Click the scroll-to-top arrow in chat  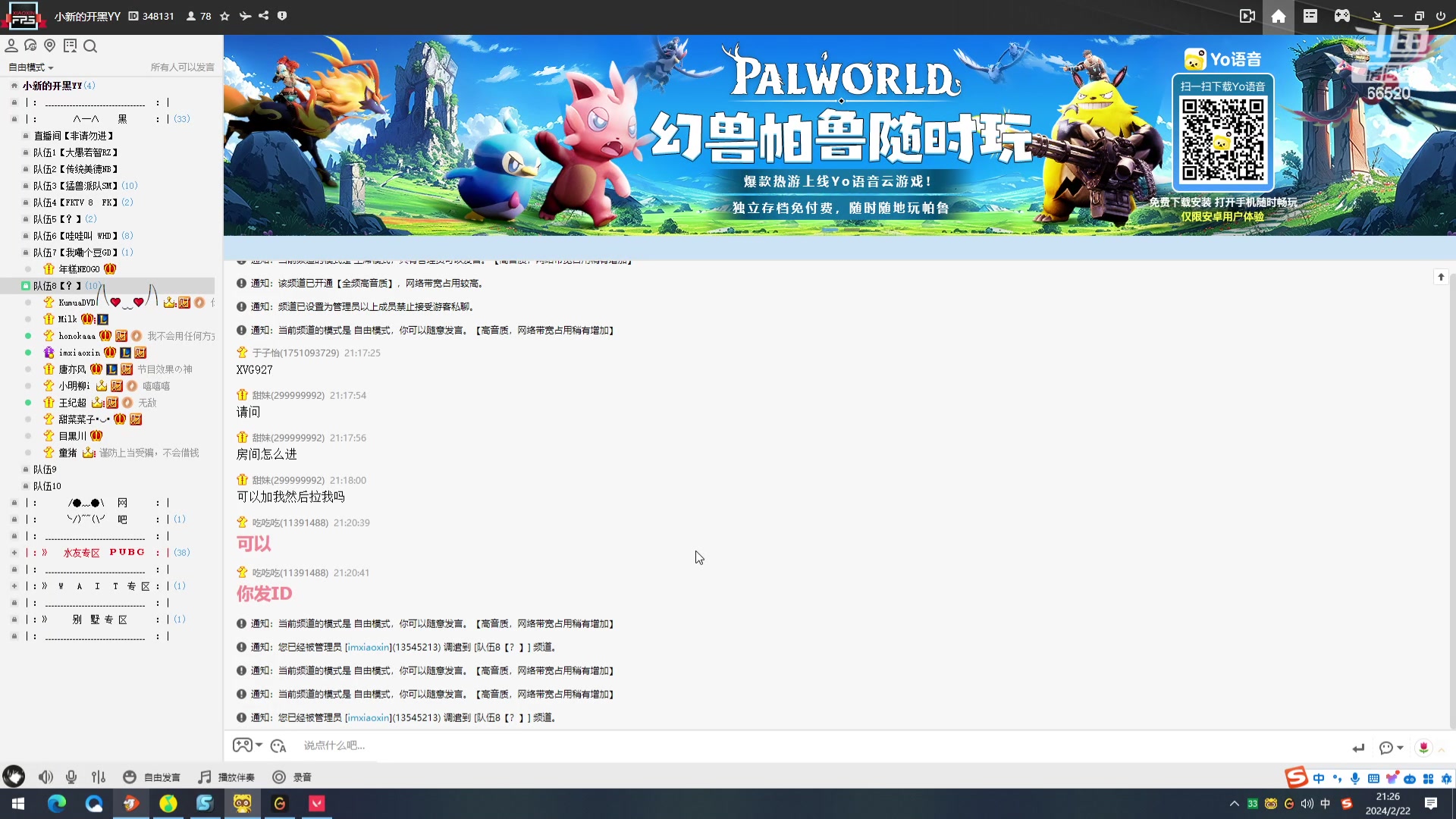coord(1441,278)
